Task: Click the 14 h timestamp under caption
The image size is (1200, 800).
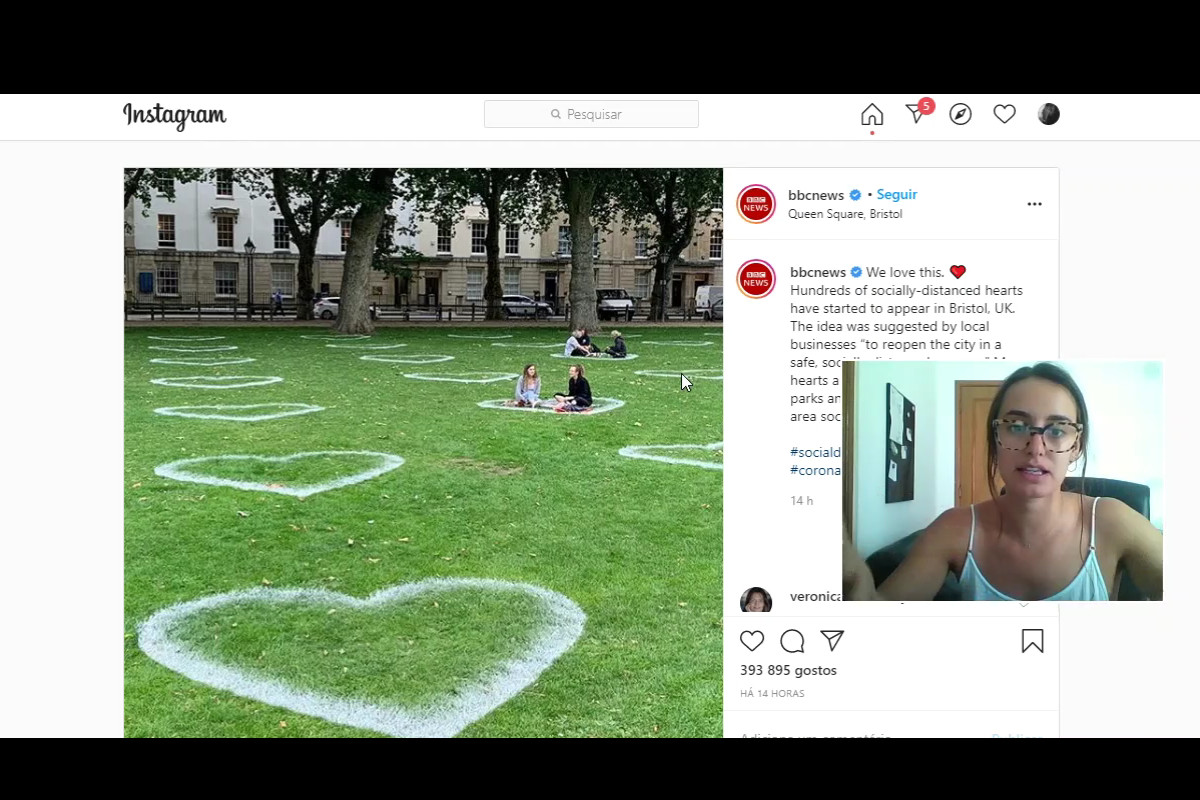Action: point(802,501)
